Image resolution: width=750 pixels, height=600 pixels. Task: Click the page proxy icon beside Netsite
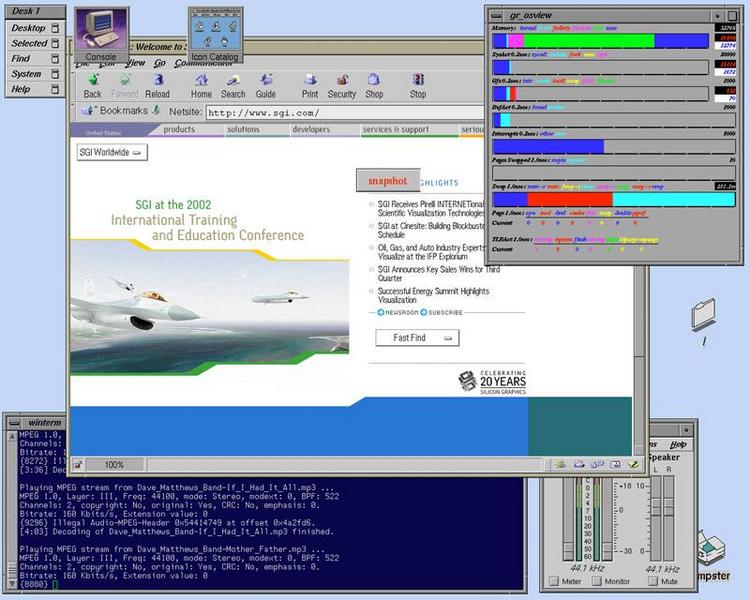[156, 111]
